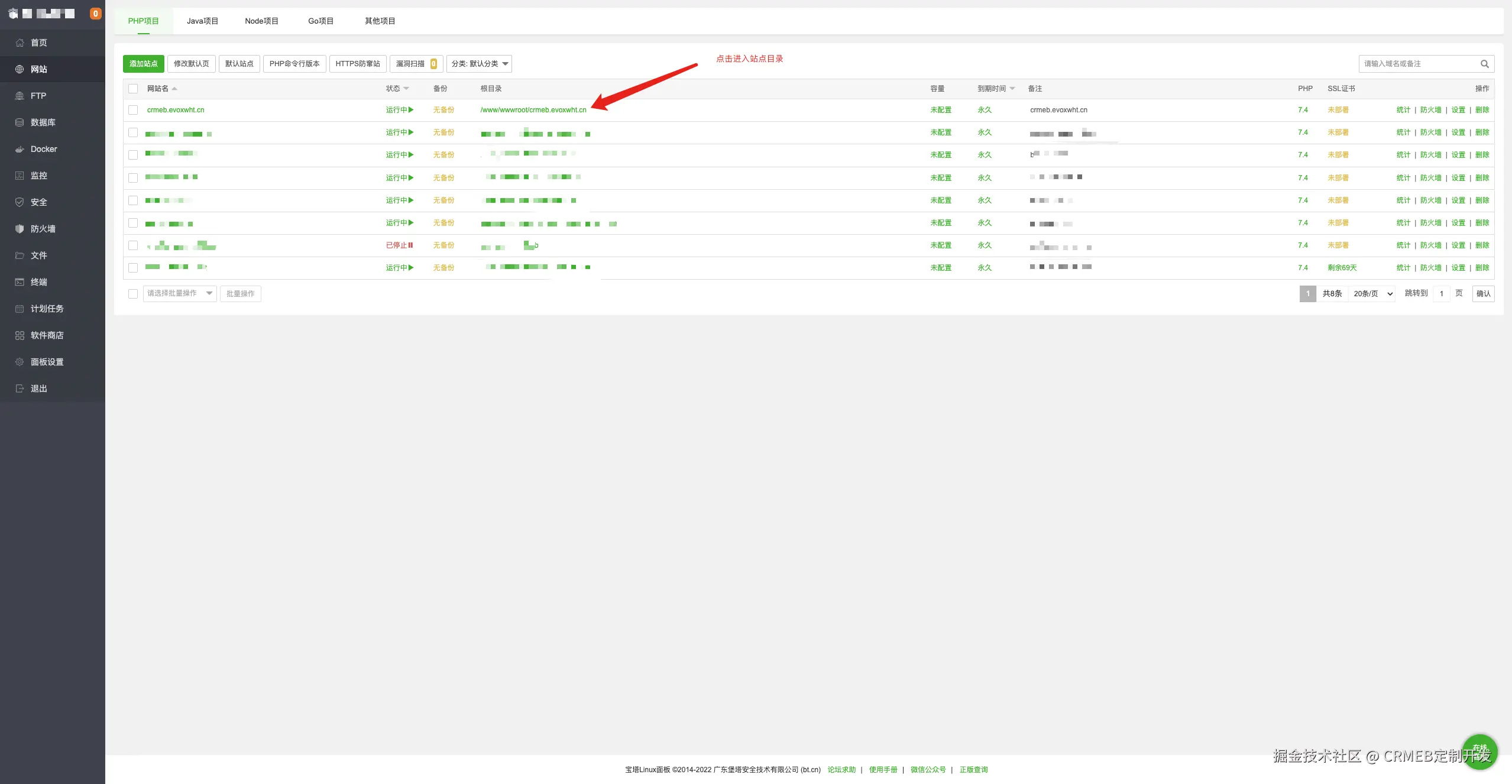Tick the checkbox beside batch operation dropdown

coord(133,294)
